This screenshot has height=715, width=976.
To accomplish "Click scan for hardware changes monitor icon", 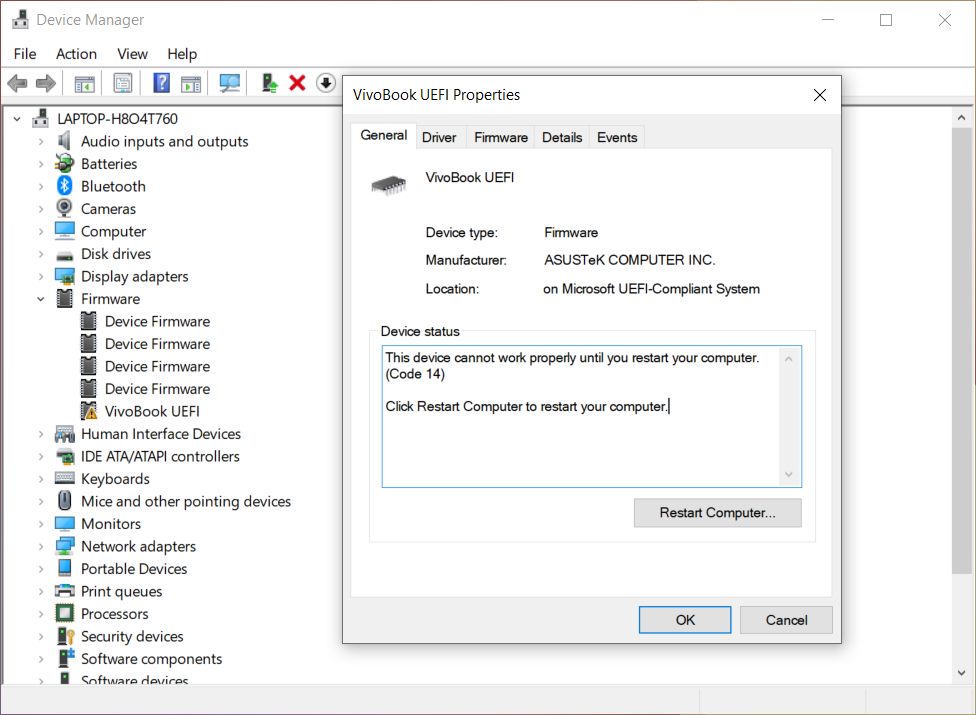I will click(230, 83).
